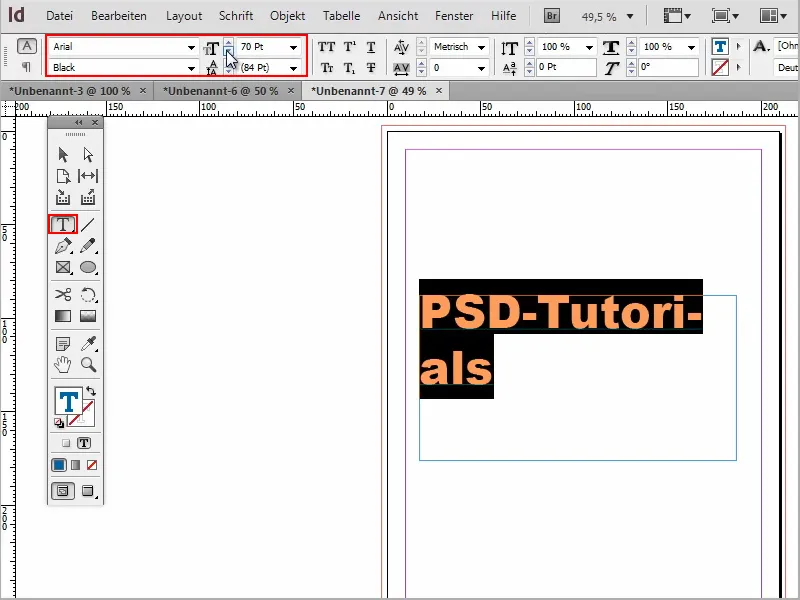Click the text fill color swatch

pyautogui.click(x=68, y=401)
